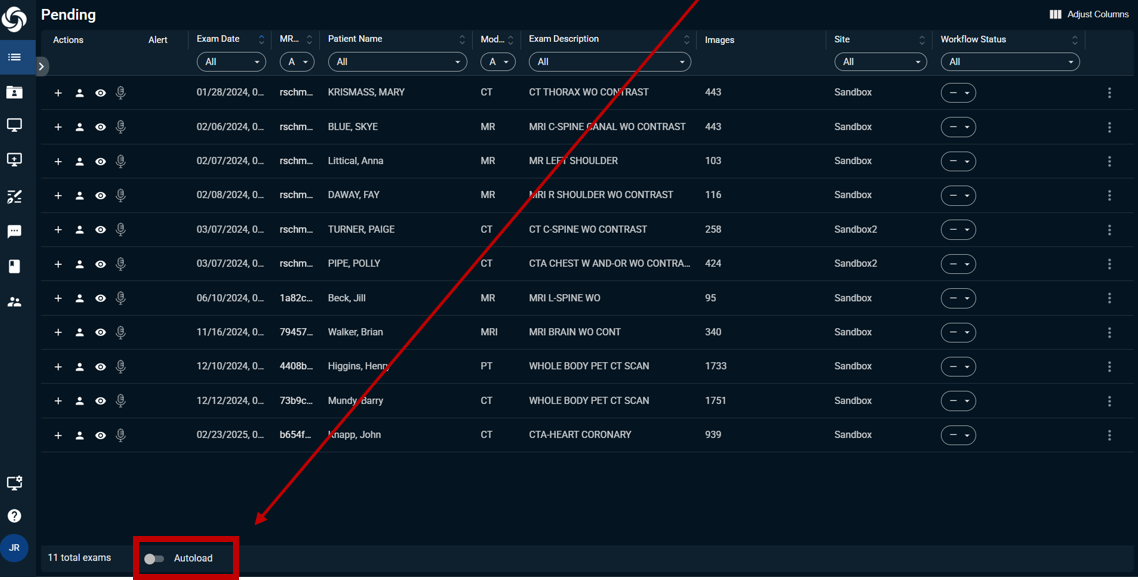The height and width of the screenshot is (580, 1138).
Task: Open the Site filter dropdown
Action: (x=880, y=62)
